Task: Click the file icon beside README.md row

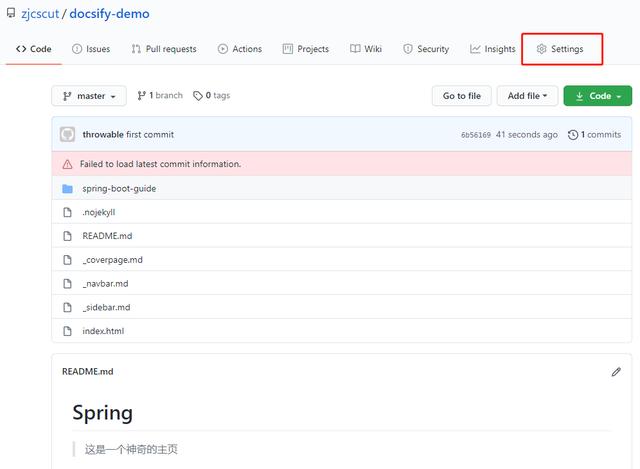Action: click(67, 236)
